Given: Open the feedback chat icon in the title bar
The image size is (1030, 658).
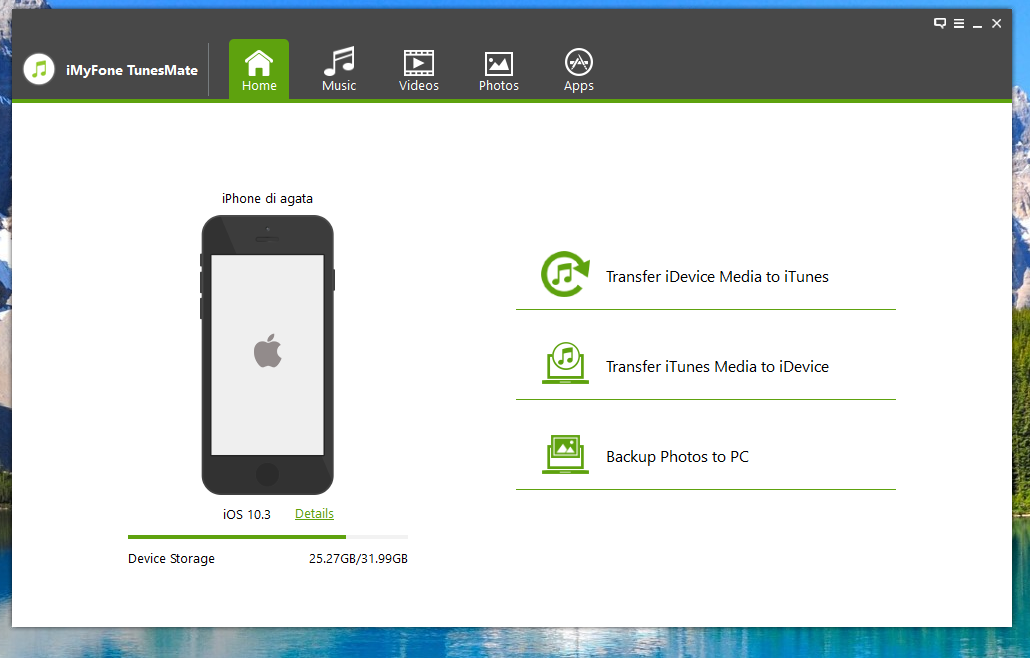Looking at the screenshot, I should 940,23.
